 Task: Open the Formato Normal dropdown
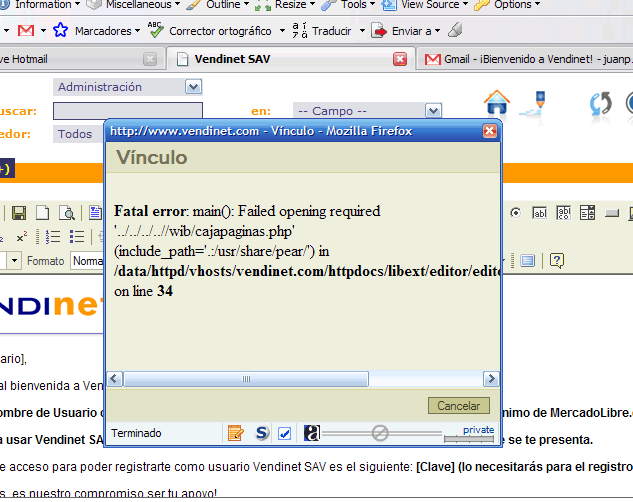point(87,261)
